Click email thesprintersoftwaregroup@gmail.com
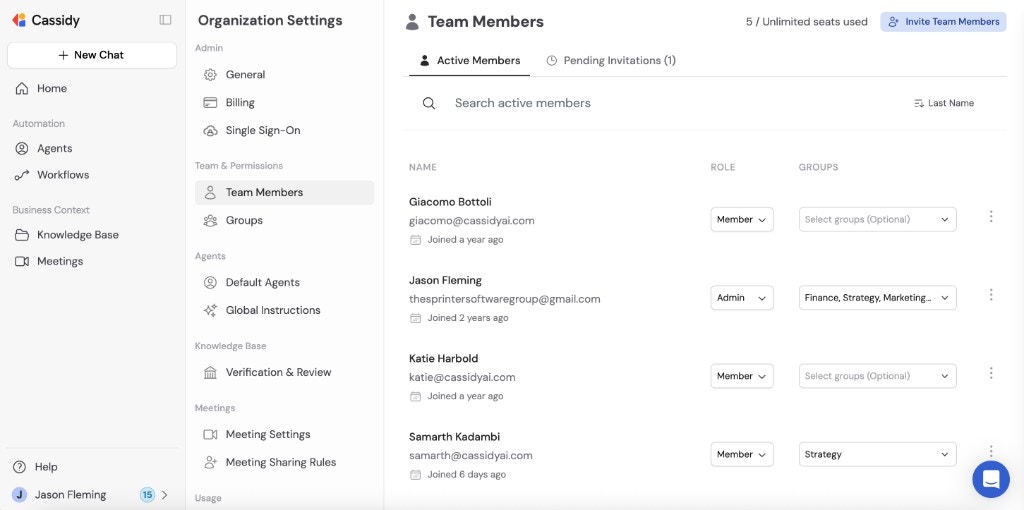Viewport: 1024px width, 510px height. point(504,299)
